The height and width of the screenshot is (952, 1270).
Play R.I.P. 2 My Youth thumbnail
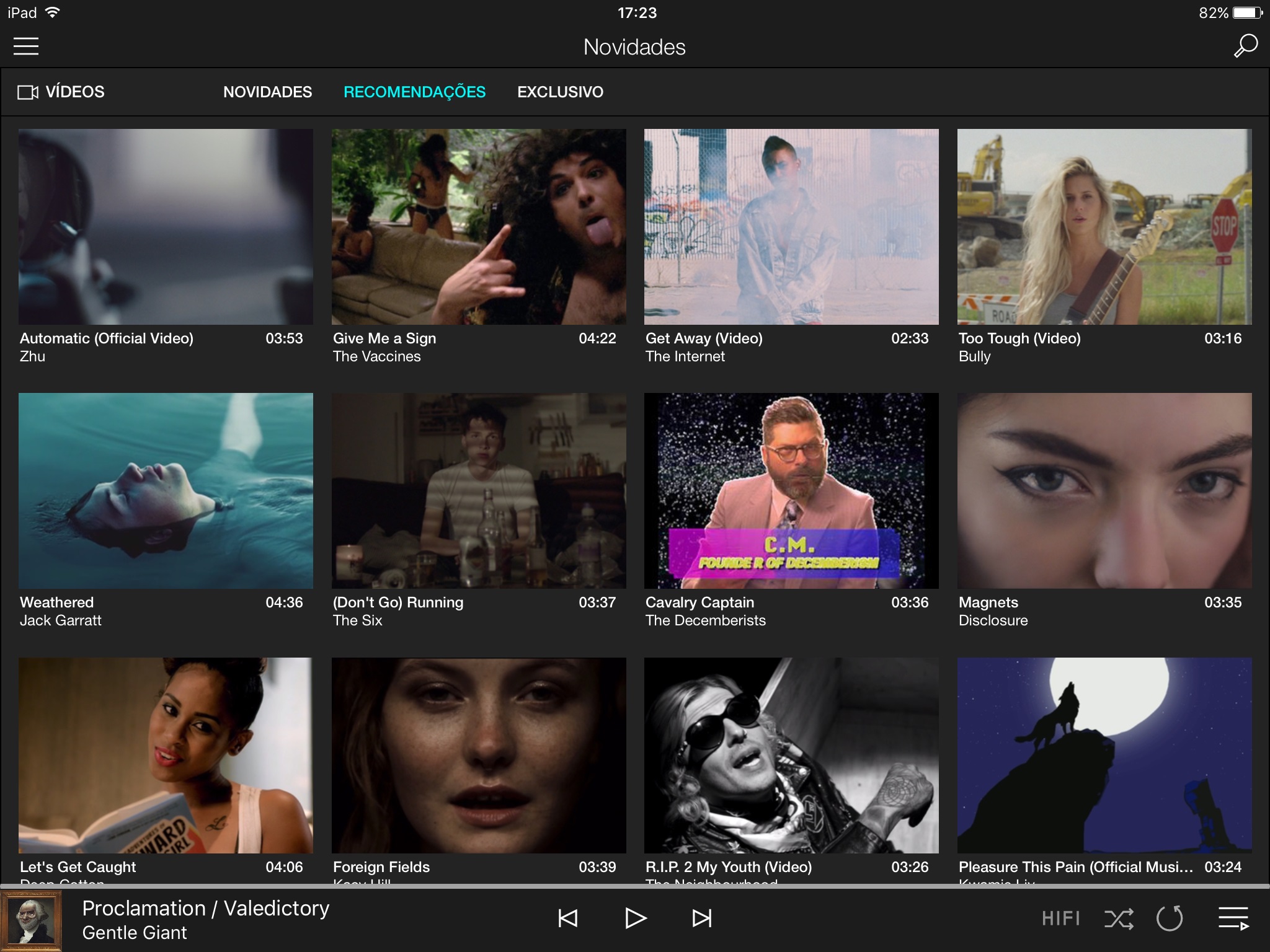791,756
